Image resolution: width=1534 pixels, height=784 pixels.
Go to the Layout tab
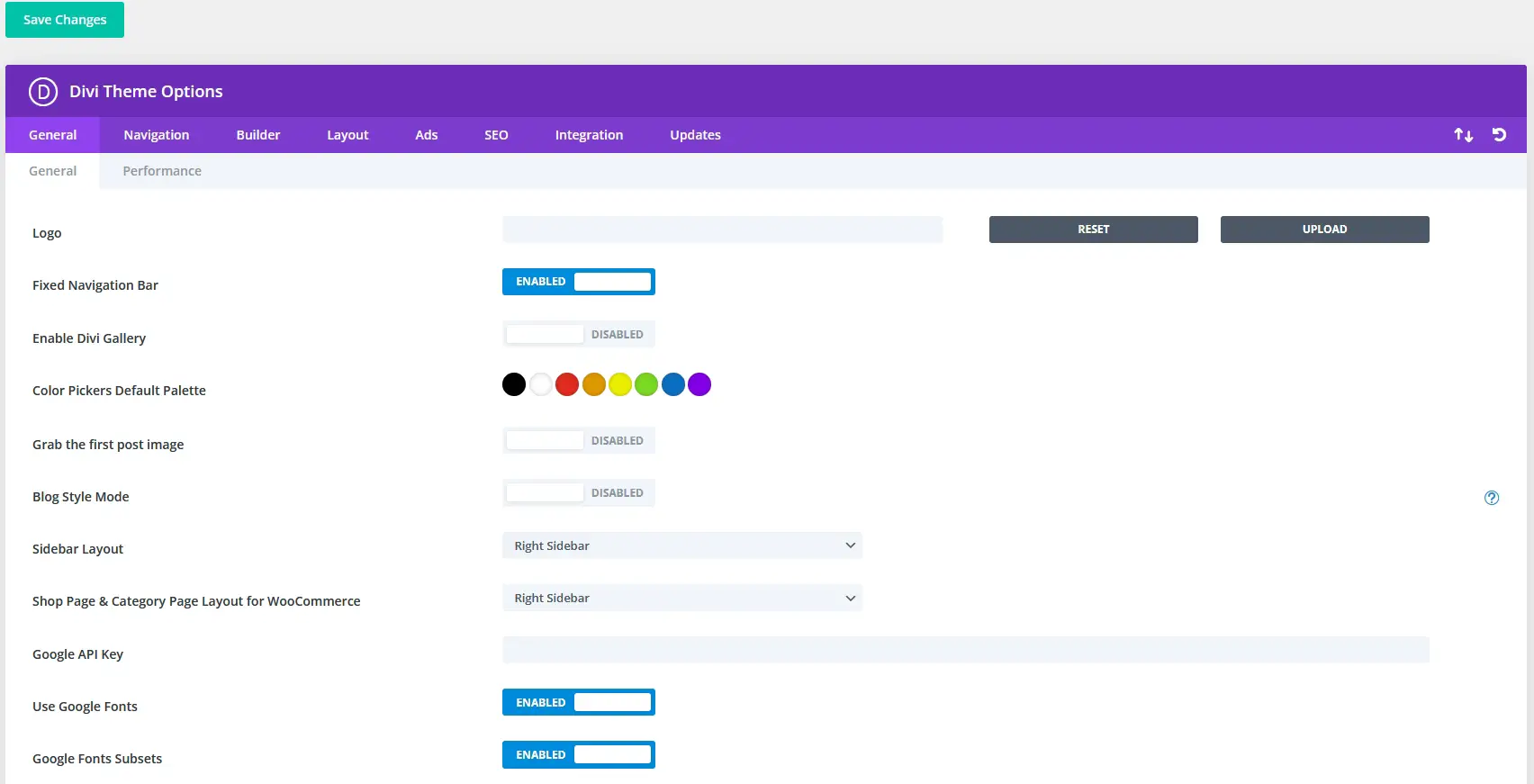[x=347, y=135]
